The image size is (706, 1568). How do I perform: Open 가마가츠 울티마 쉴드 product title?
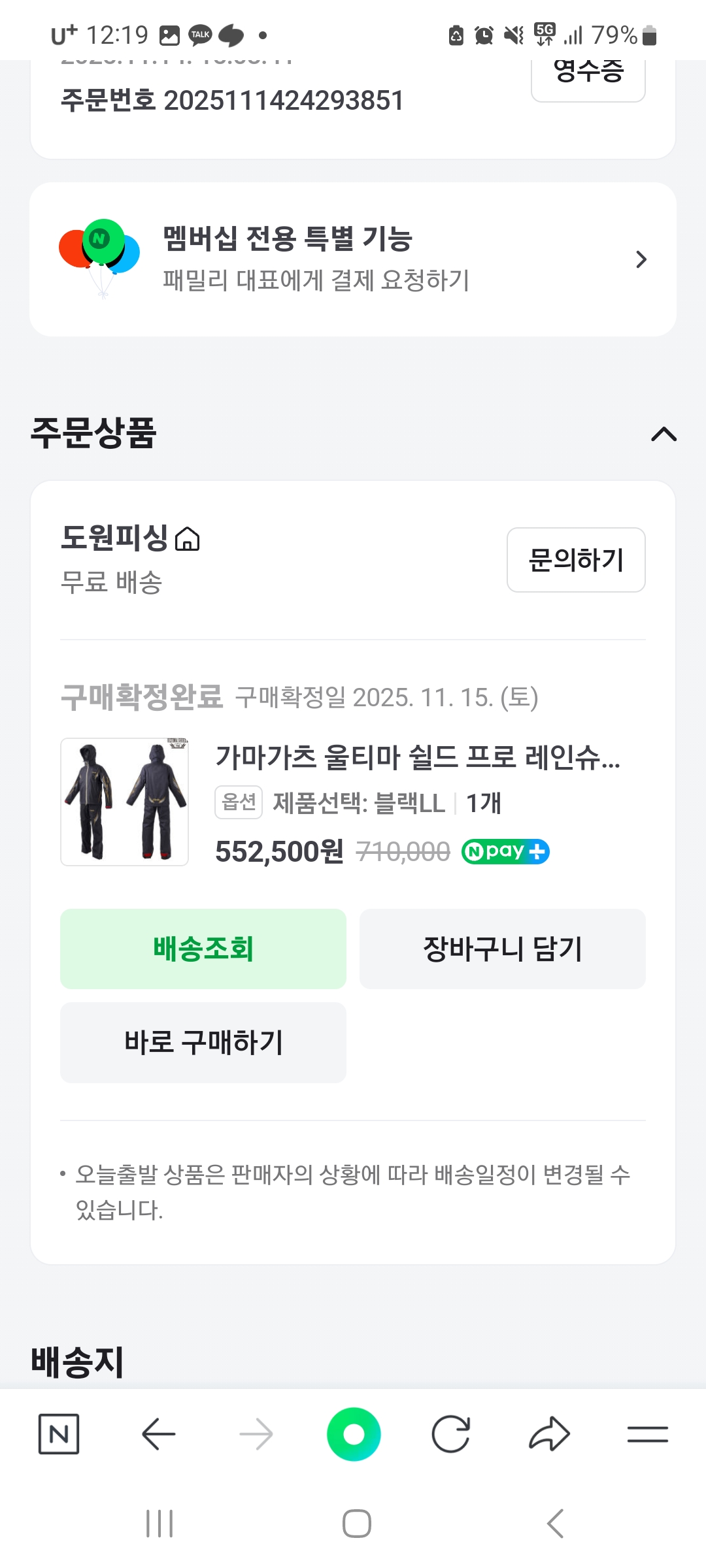pos(418,757)
